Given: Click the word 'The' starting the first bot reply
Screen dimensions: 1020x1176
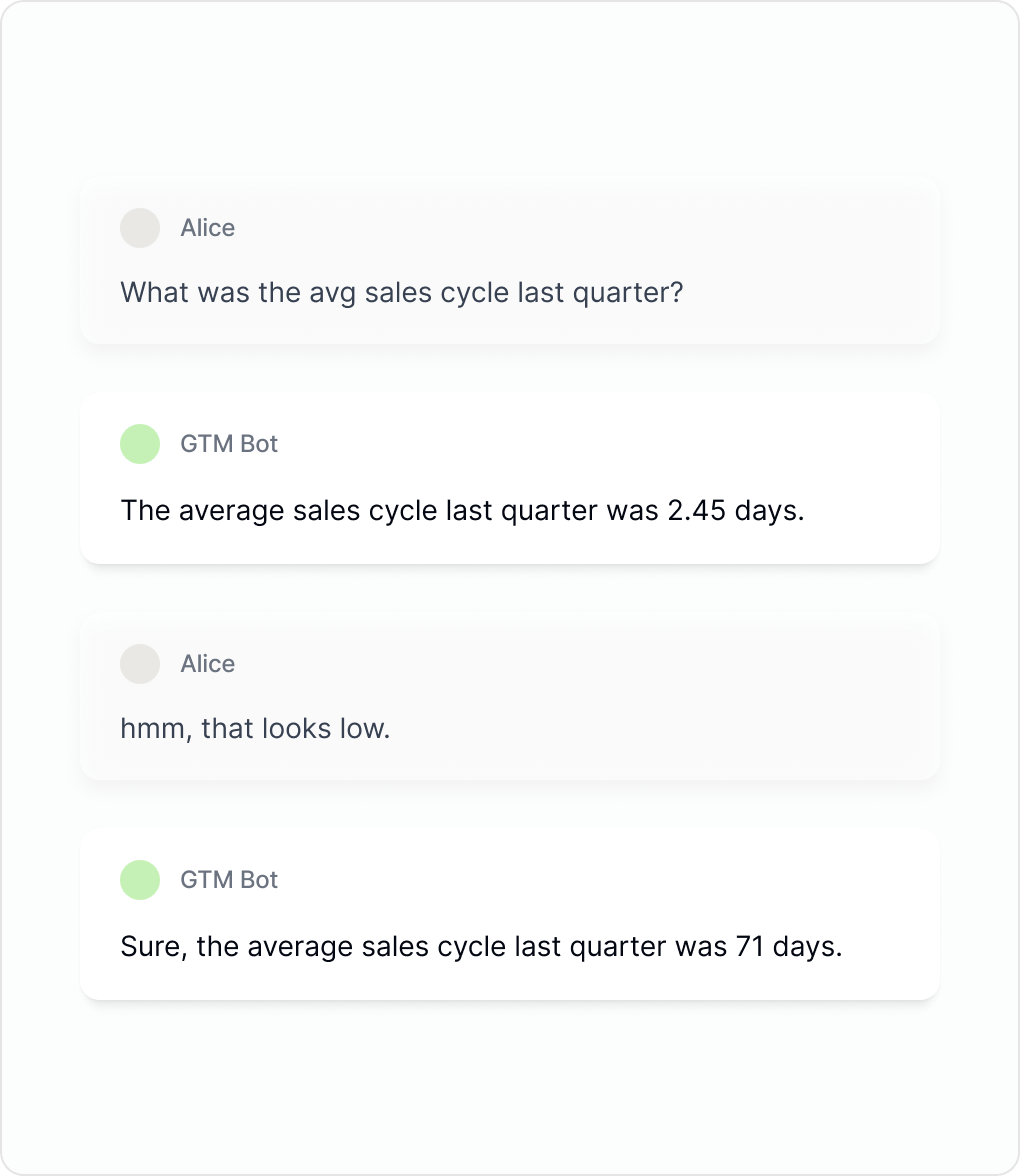Looking at the screenshot, I should click(146, 511).
